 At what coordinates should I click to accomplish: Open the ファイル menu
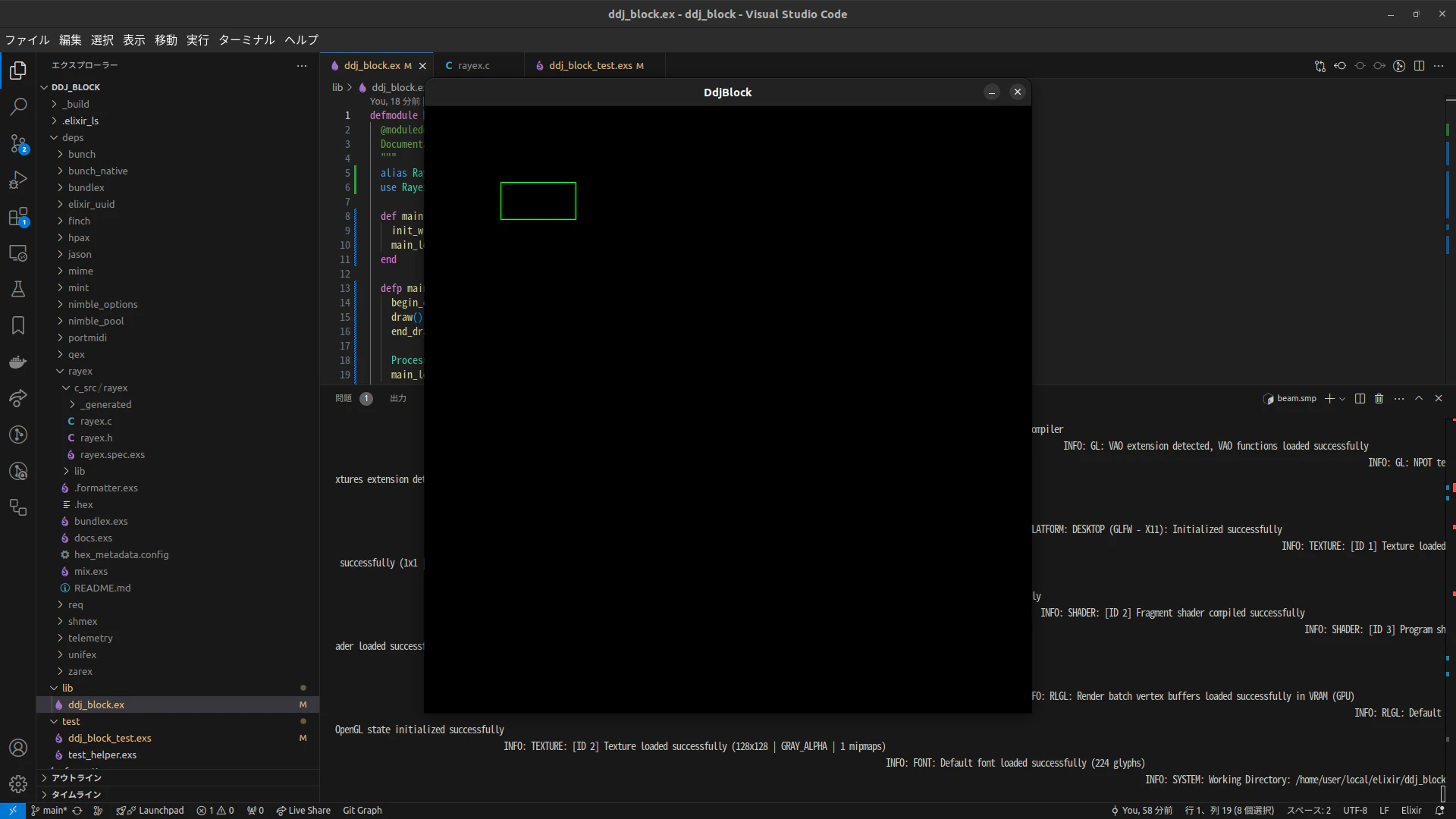(x=27, y=40)
